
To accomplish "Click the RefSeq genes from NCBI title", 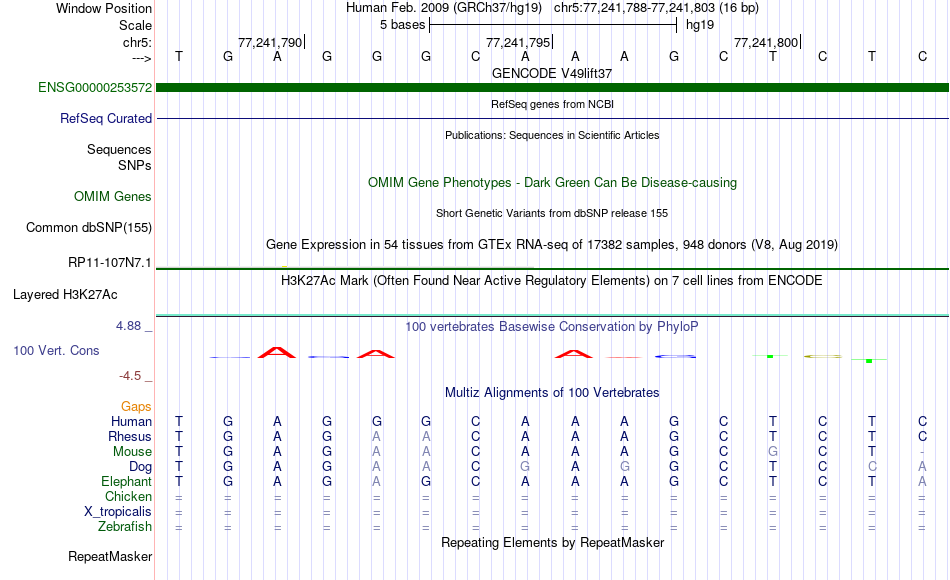I will 553,104.
